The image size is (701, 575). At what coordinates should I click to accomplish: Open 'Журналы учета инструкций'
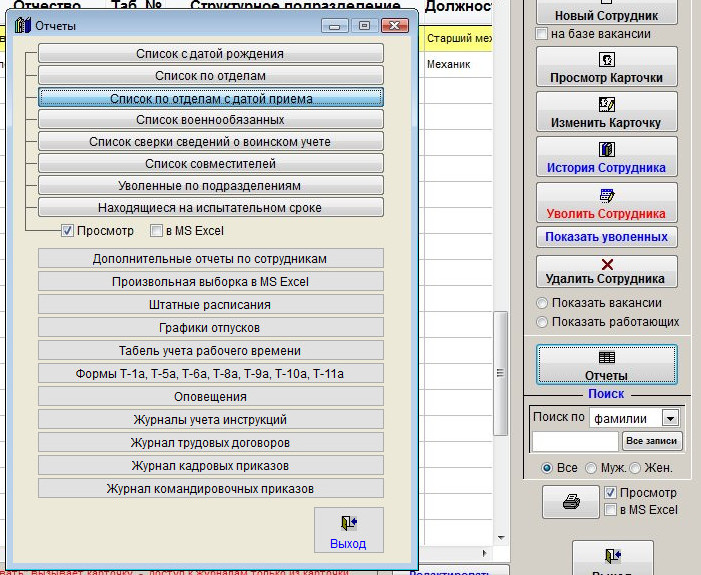point(211,419)
